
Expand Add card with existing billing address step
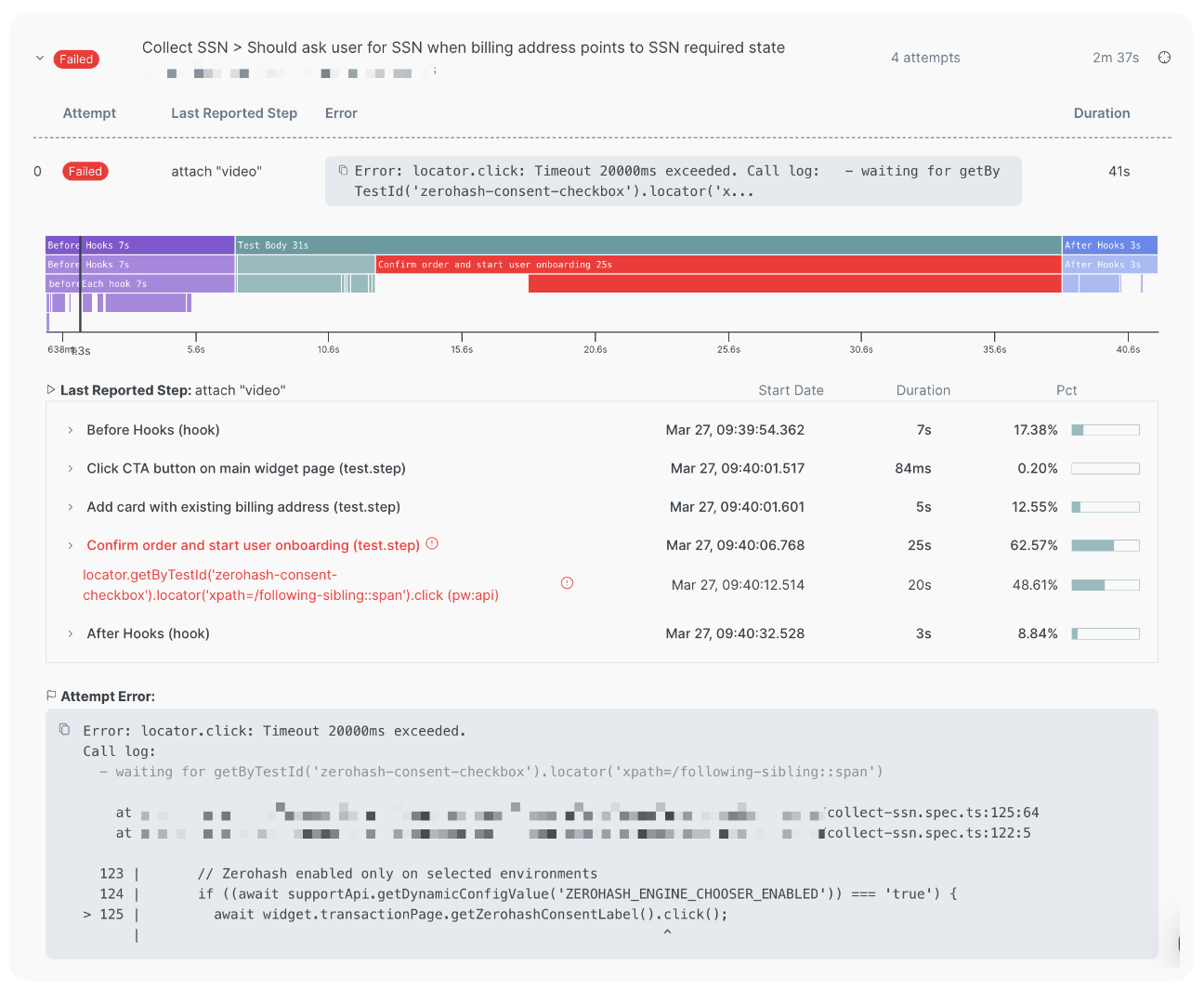[x=71, y=507]
